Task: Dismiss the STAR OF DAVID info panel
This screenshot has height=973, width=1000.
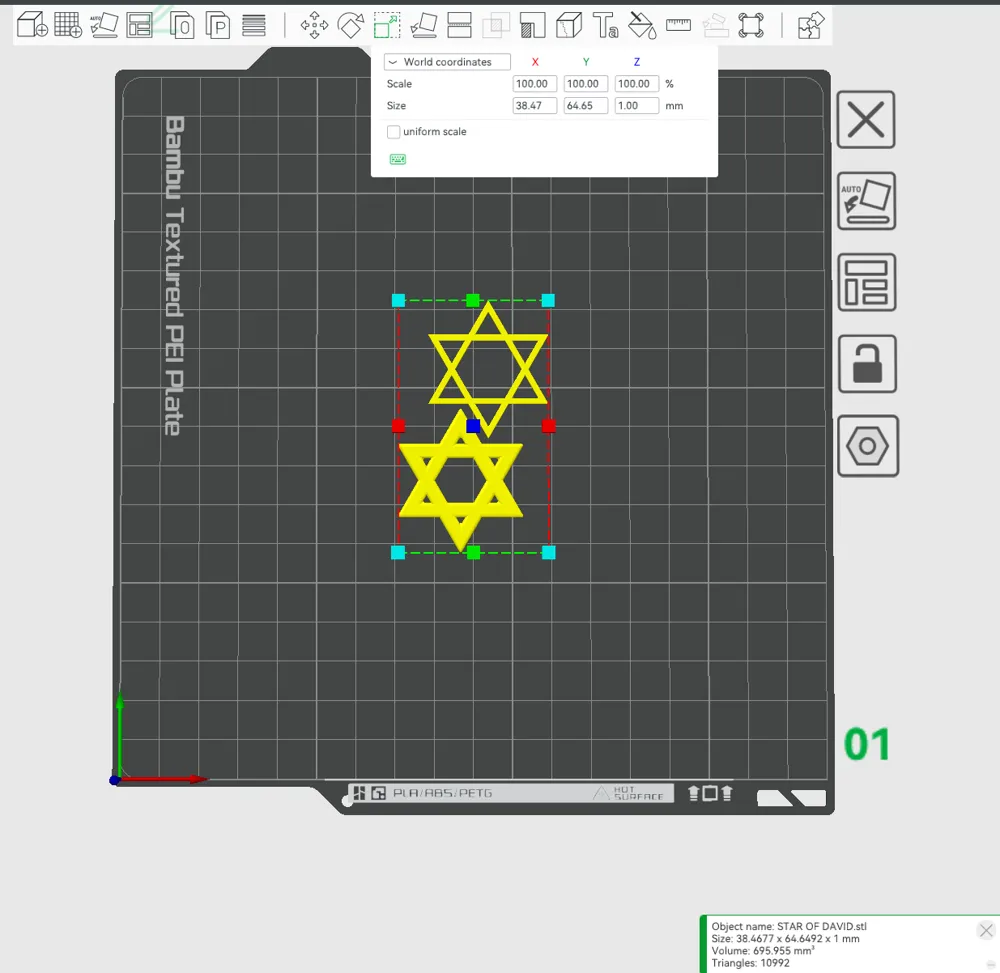Action: 986,930
